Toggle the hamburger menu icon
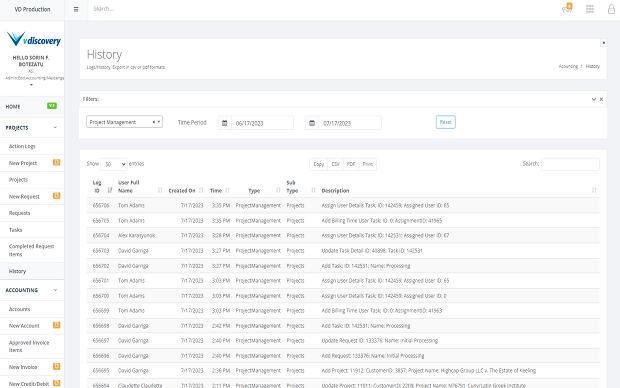The width and height of the screenshot is (620, 388). [76, 9]
